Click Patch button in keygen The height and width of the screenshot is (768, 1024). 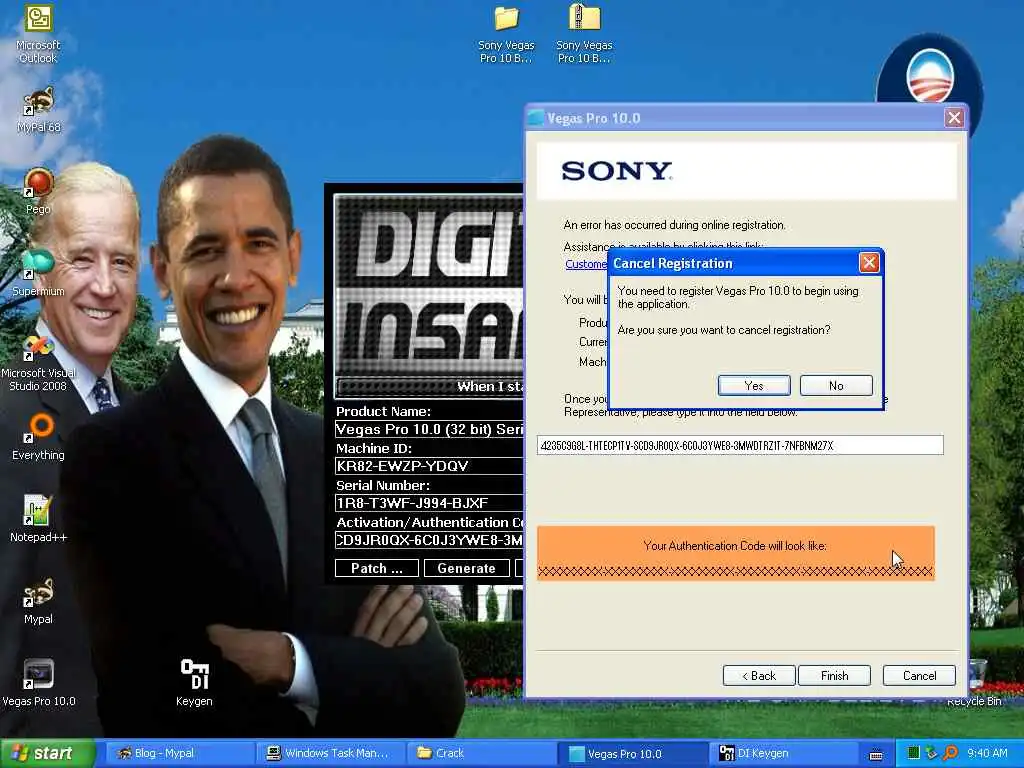click(x=377, y=568)
